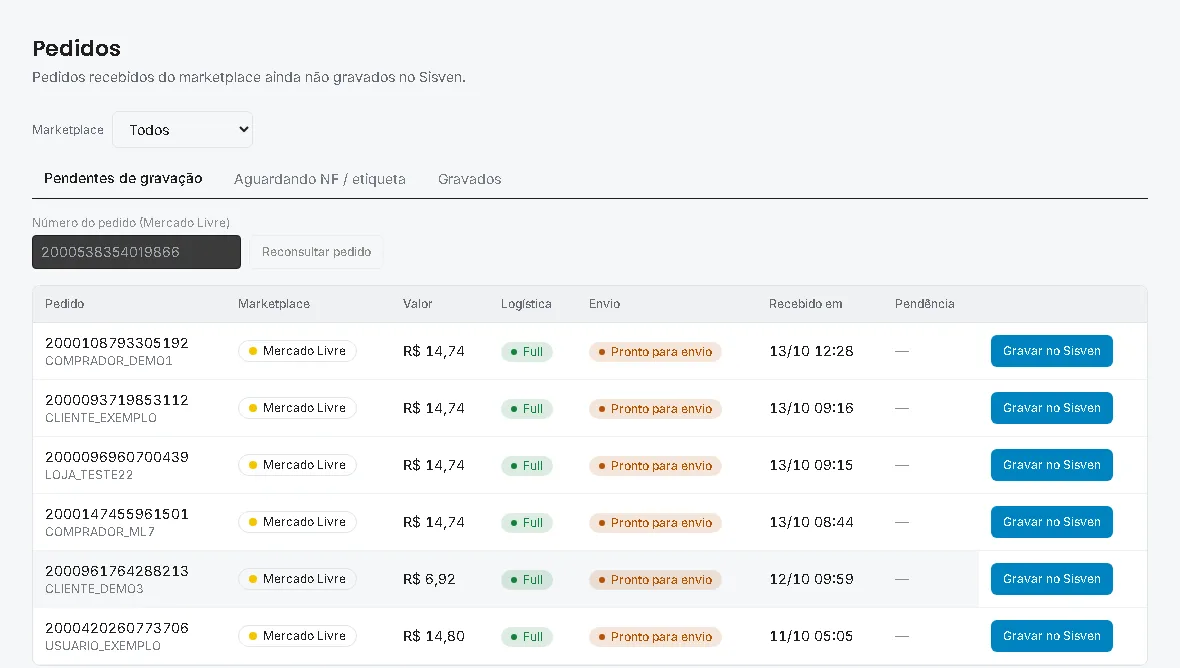Click buyer name LOJA_TESTE22
This screenshot has height=668, width=1180.
coord(89,475)
